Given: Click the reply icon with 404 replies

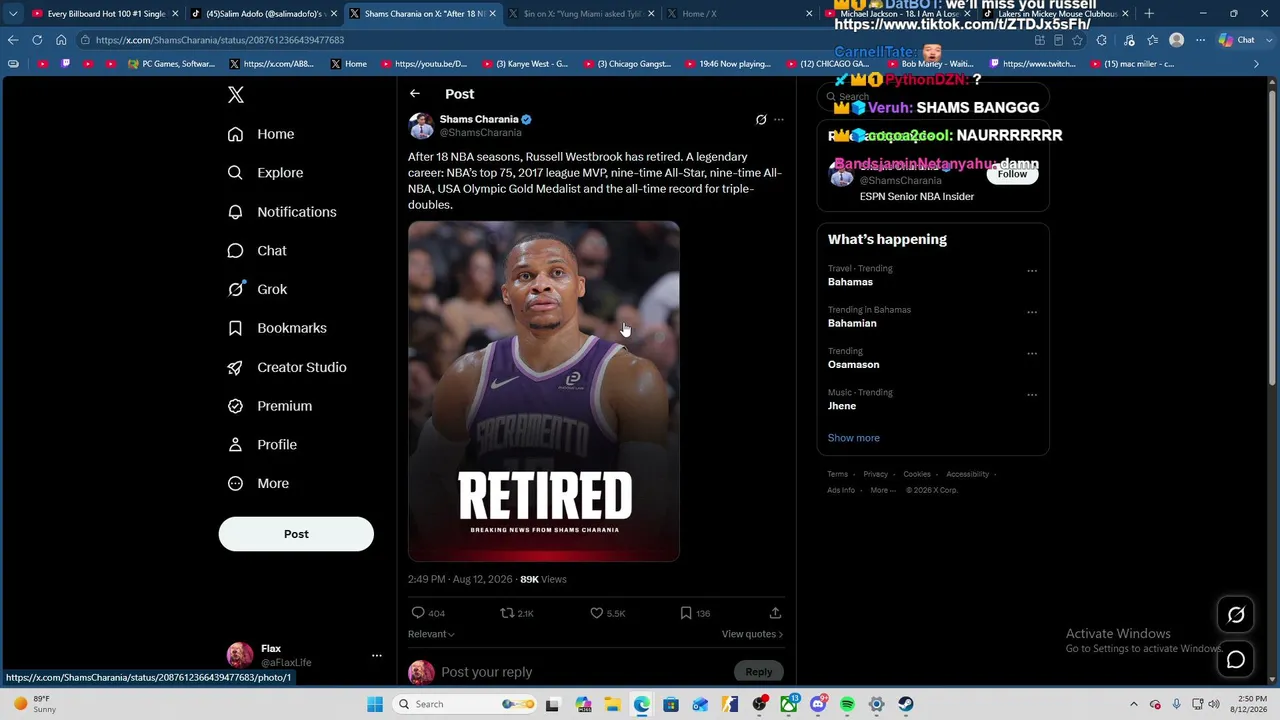Looking at the screenshot, I should (x=418, y=613).
